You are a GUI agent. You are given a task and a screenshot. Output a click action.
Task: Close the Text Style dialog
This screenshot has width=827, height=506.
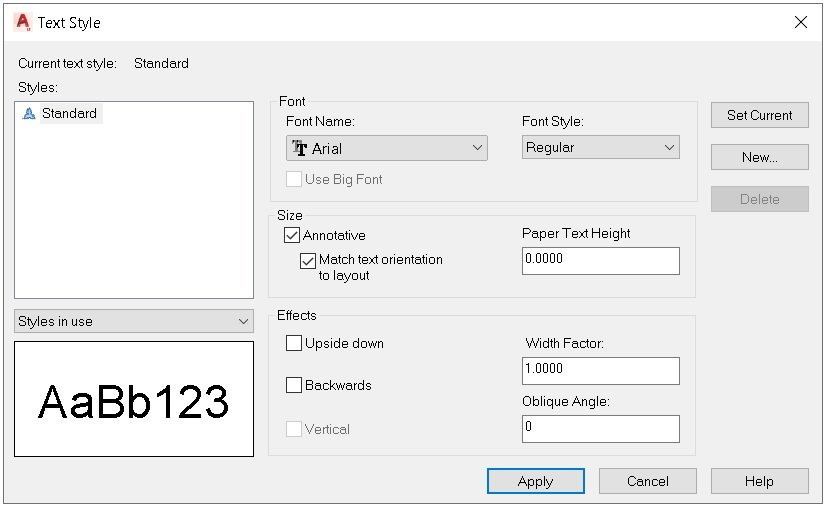pos(801,22)
